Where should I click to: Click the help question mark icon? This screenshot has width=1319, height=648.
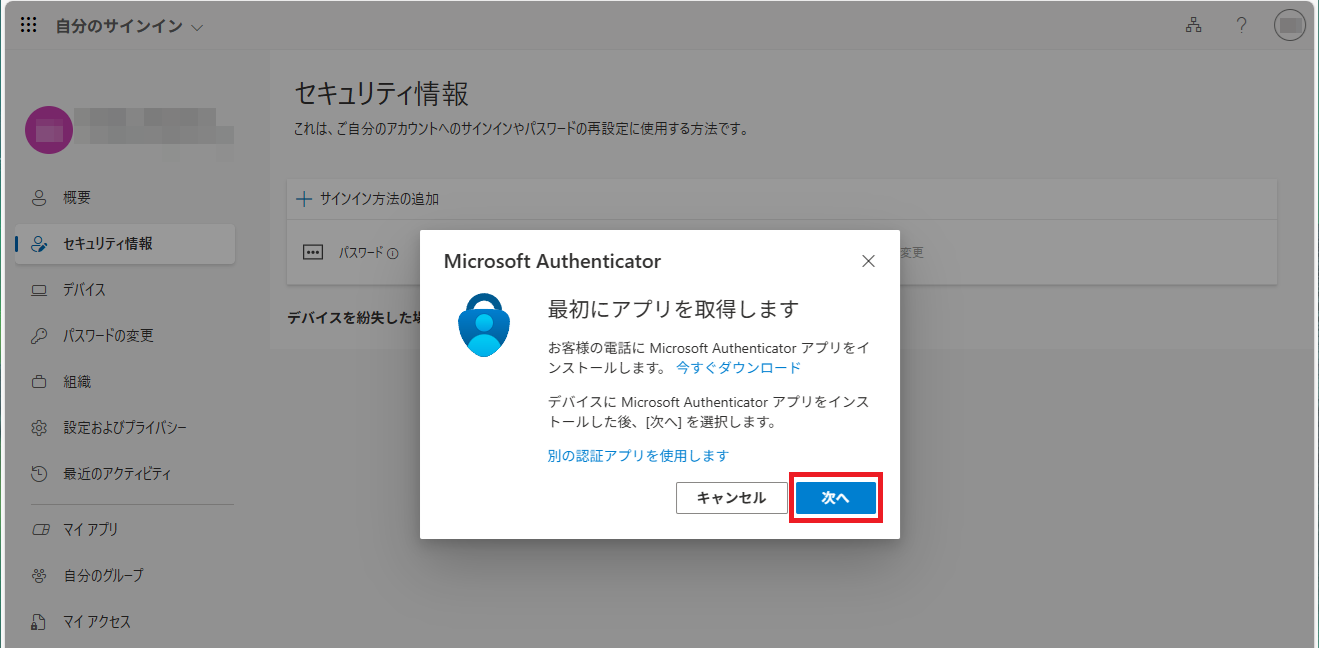coord(1241,26)
